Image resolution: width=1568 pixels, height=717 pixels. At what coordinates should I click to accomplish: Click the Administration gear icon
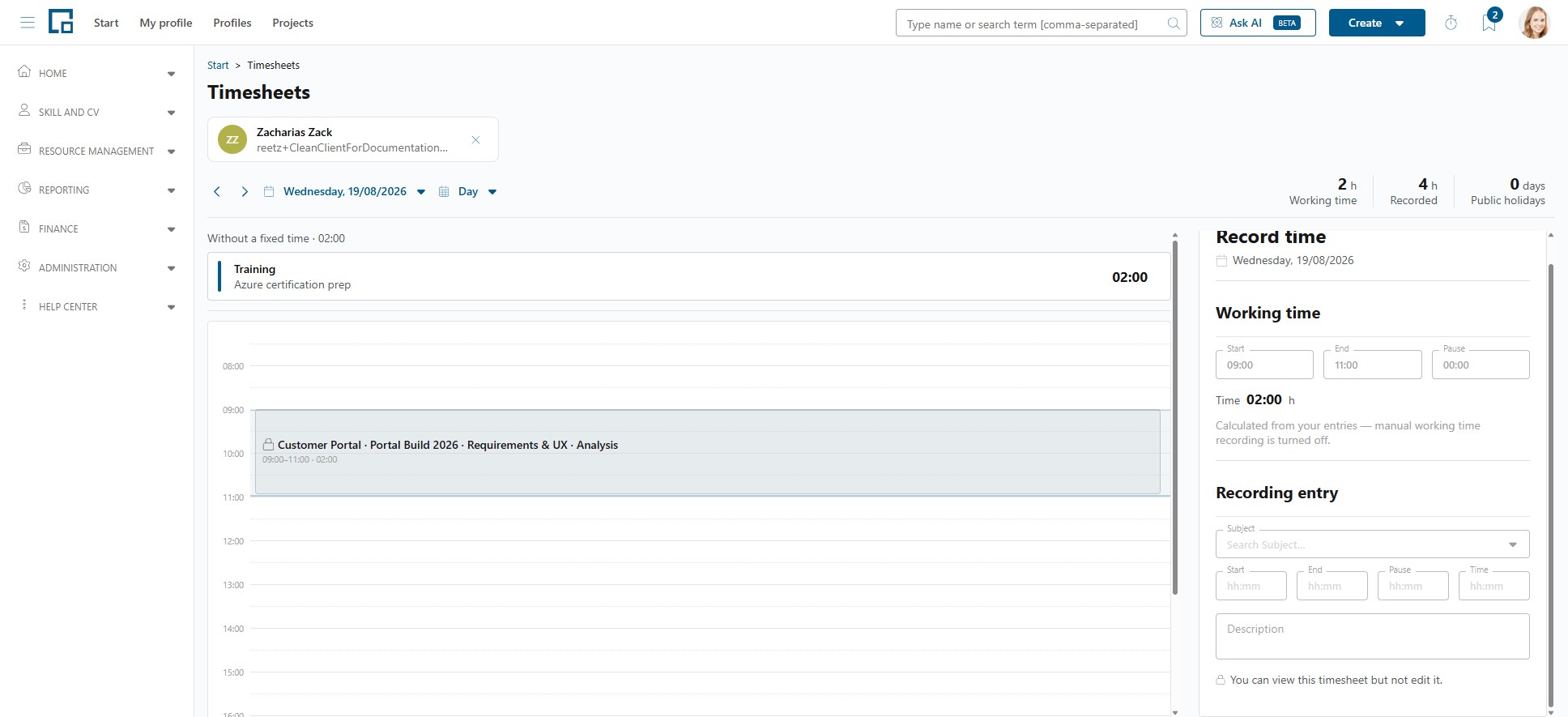point(24,266)
